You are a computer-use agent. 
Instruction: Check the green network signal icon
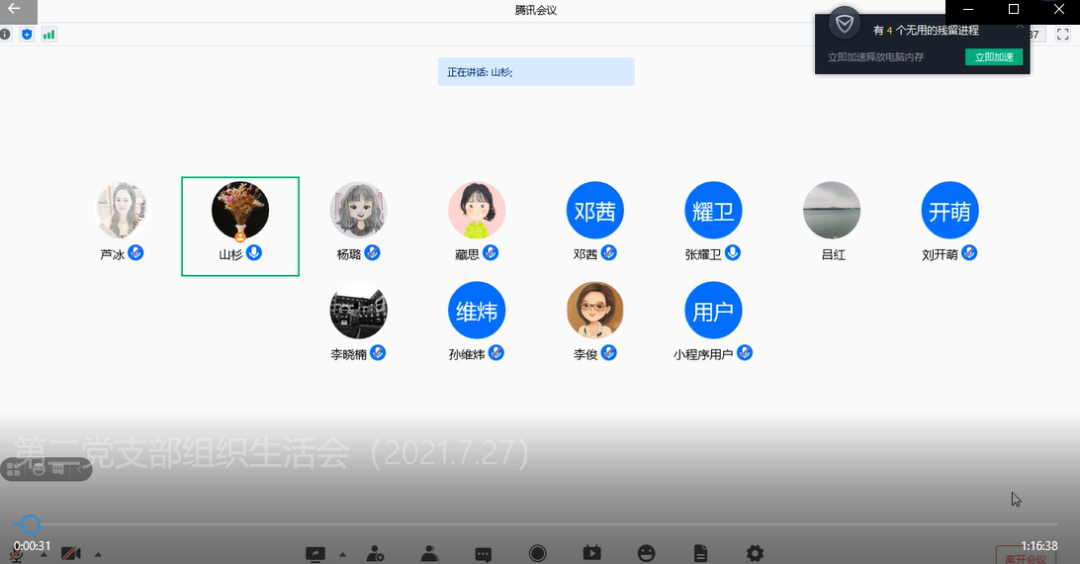49,34
